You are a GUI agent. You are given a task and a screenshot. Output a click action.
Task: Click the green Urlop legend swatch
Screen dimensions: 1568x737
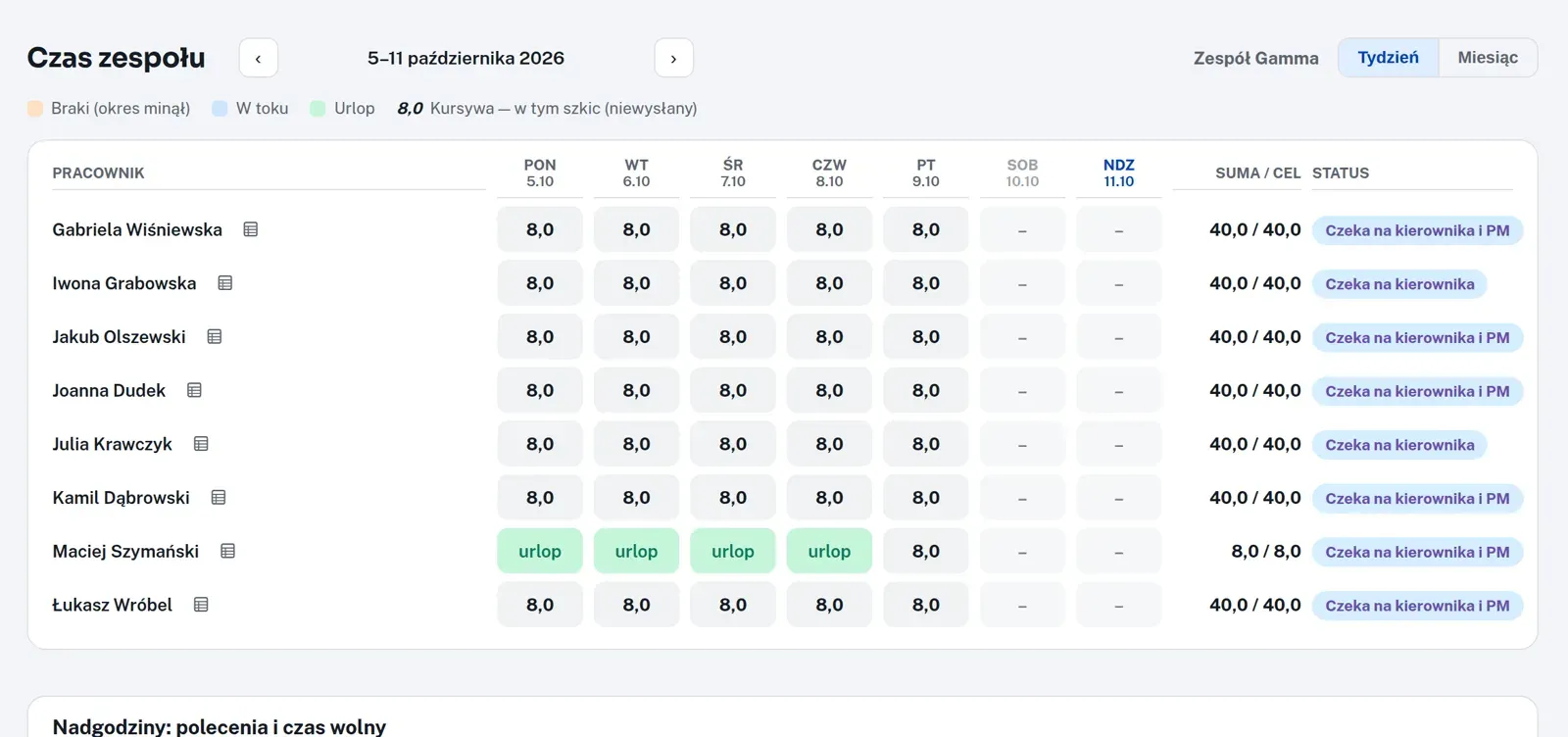318,109
